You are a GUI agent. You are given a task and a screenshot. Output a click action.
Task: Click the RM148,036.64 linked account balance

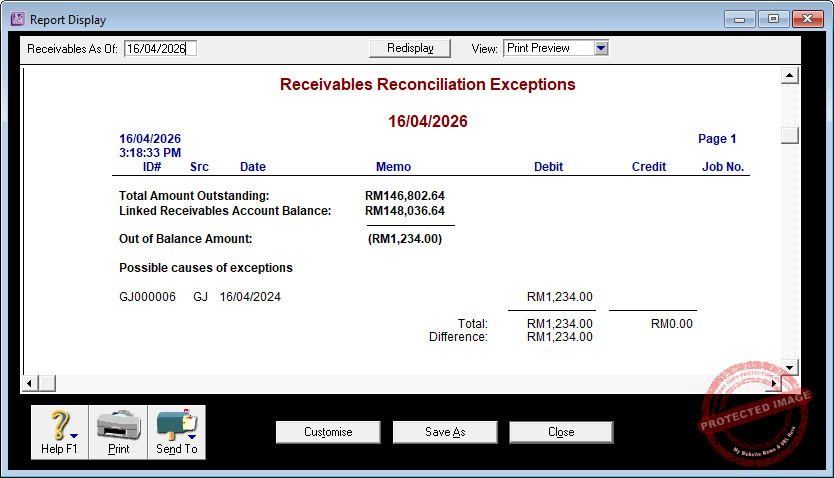405,211
